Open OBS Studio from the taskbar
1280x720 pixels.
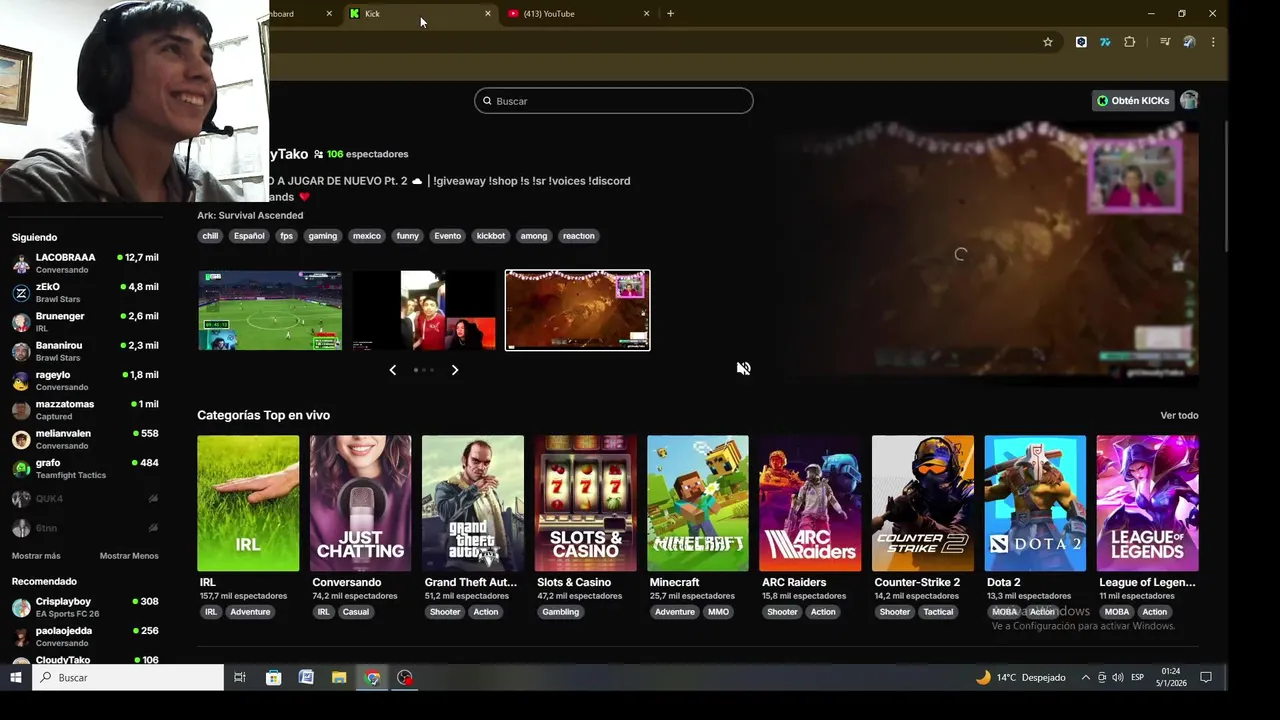coord(405,677)
